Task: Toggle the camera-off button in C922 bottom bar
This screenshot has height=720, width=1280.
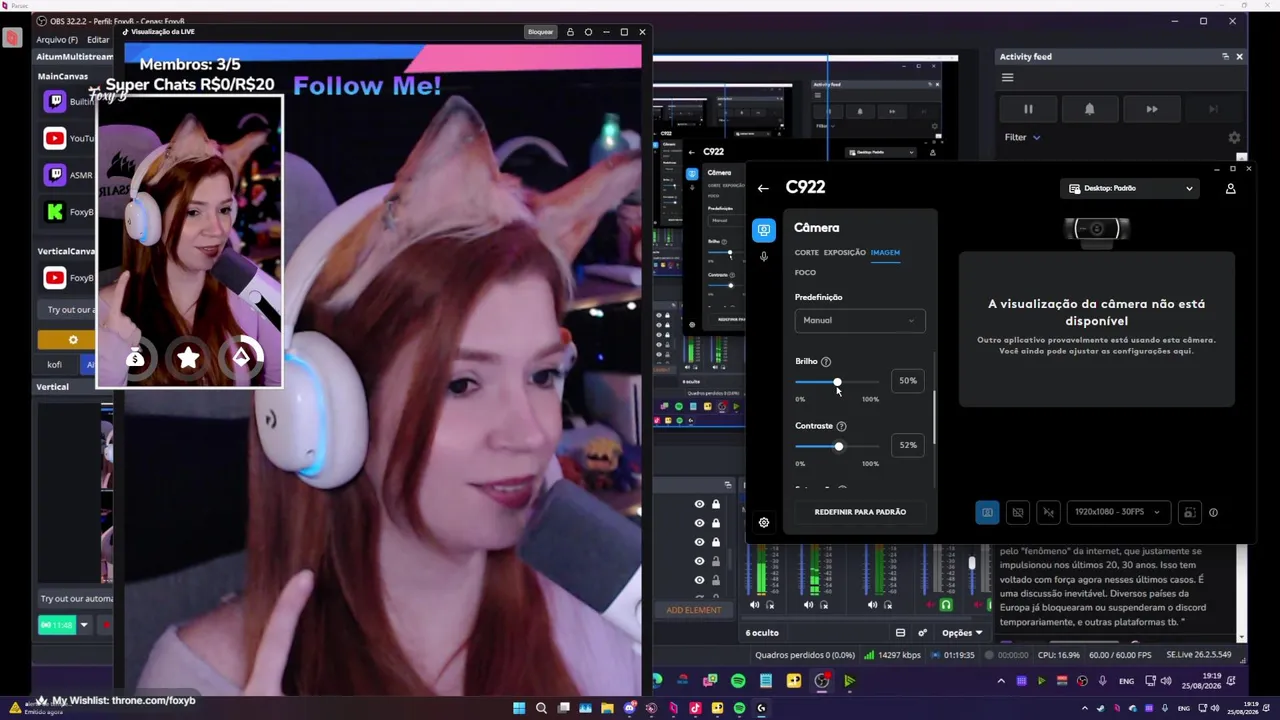Action: [x=1018, y=512]
